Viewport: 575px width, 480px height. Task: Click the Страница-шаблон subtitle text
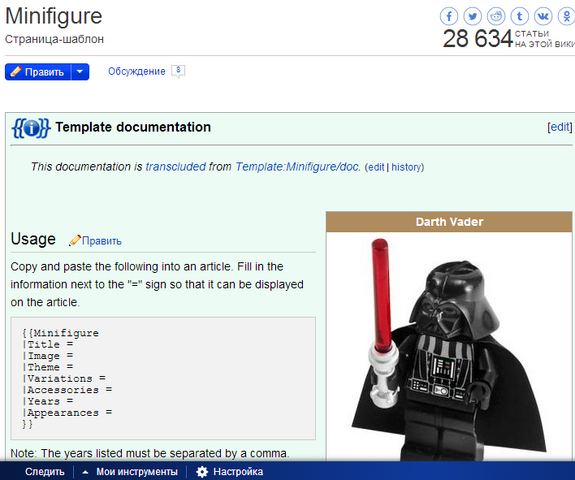(x=54, y=39)
